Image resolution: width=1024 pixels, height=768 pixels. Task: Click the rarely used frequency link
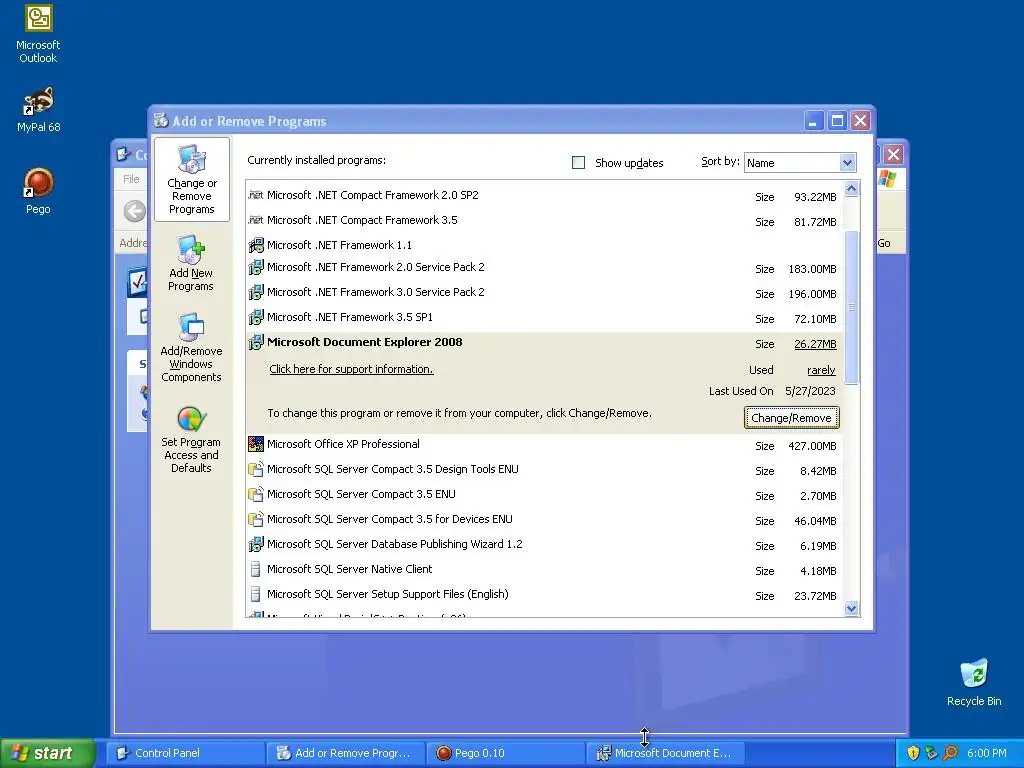click(821, 370)
